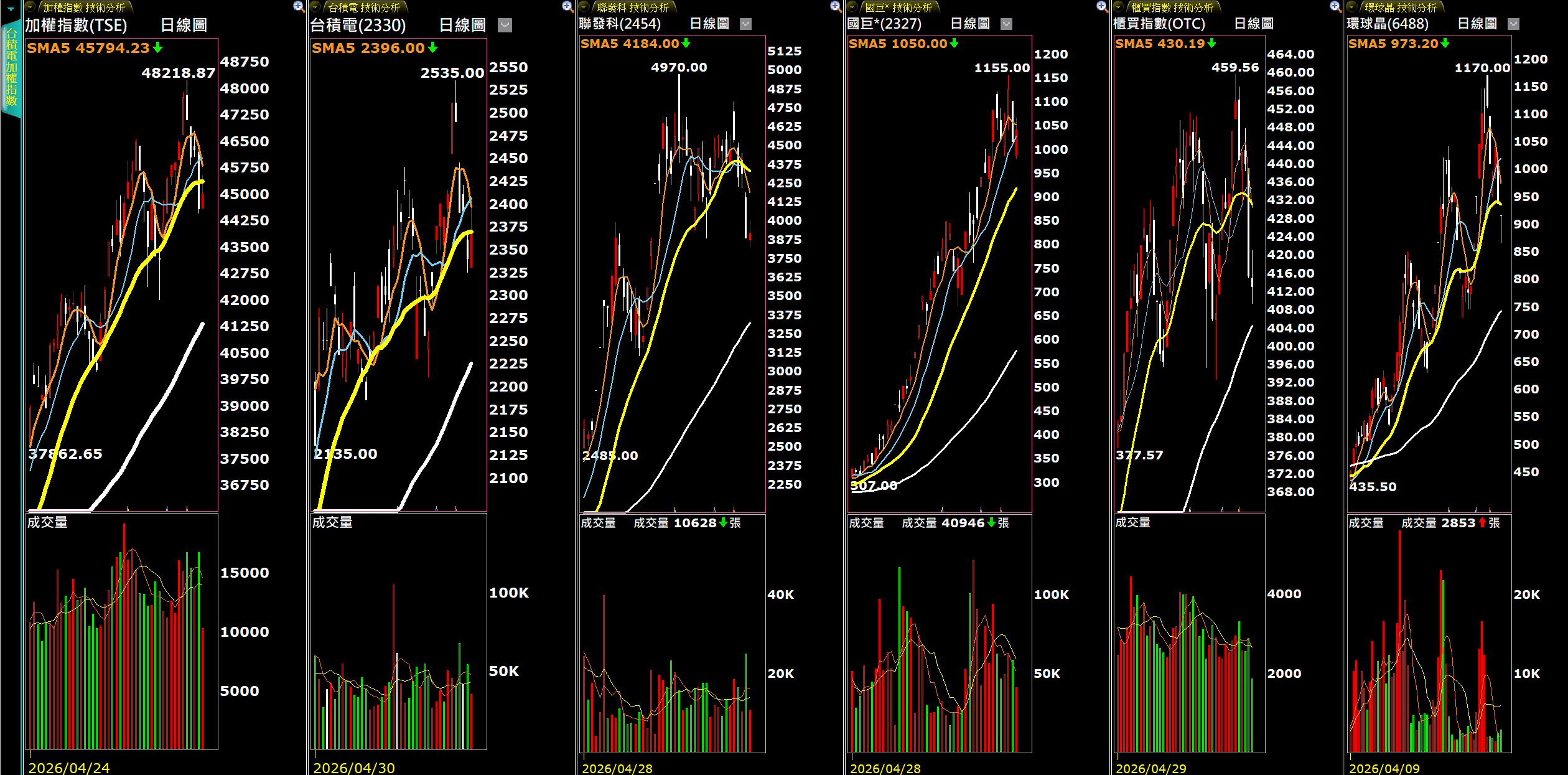
Task: Click the SMA5 1050.00 indicator label
Action: pyautogui.click(x=903, y=44)
